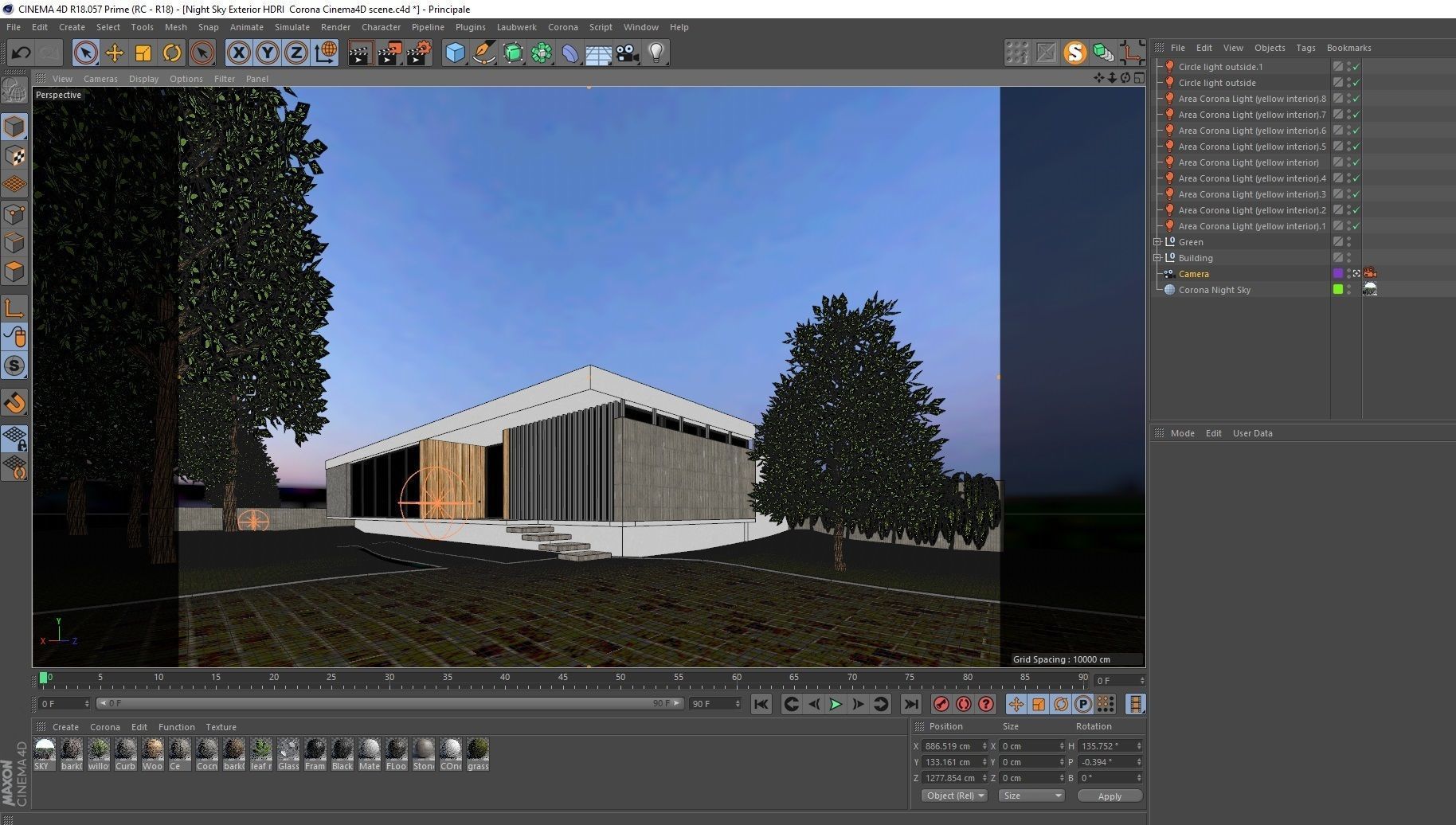Image resolution: width=1456 pixels, height=825 pixels.
Task: Click the Record Active Objects button
Action: pyautogui.click(x=941, y=704)
